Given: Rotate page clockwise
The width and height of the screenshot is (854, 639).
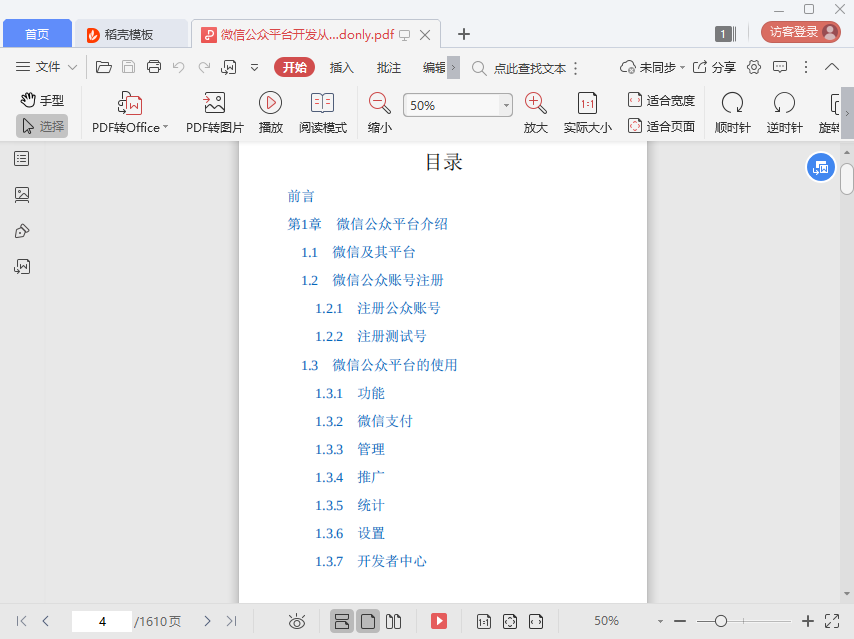Looking at the screenshot, I should click(733, 113).
